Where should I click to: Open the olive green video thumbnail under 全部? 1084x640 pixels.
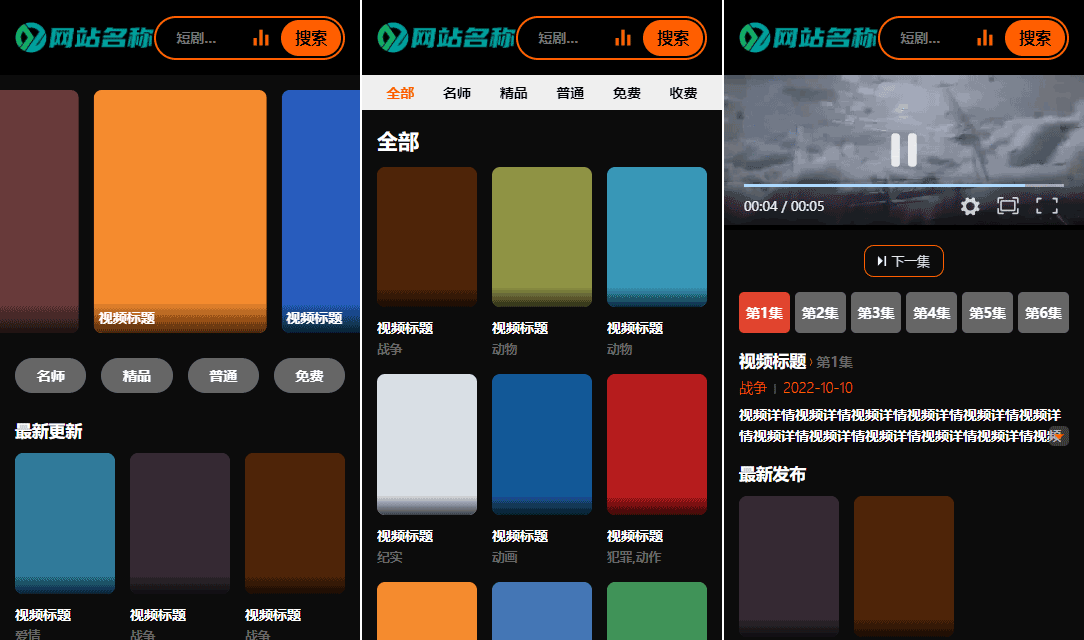coord(542,236)
